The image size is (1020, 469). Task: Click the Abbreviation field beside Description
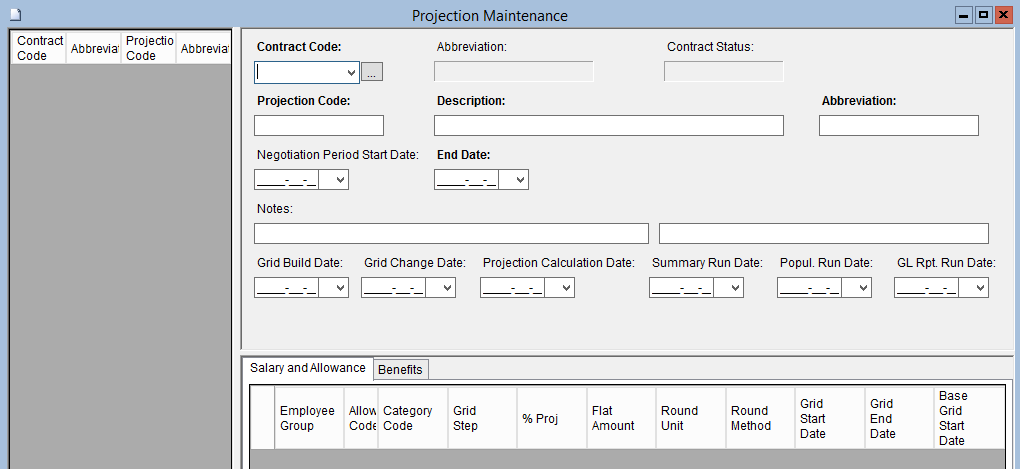898,125
